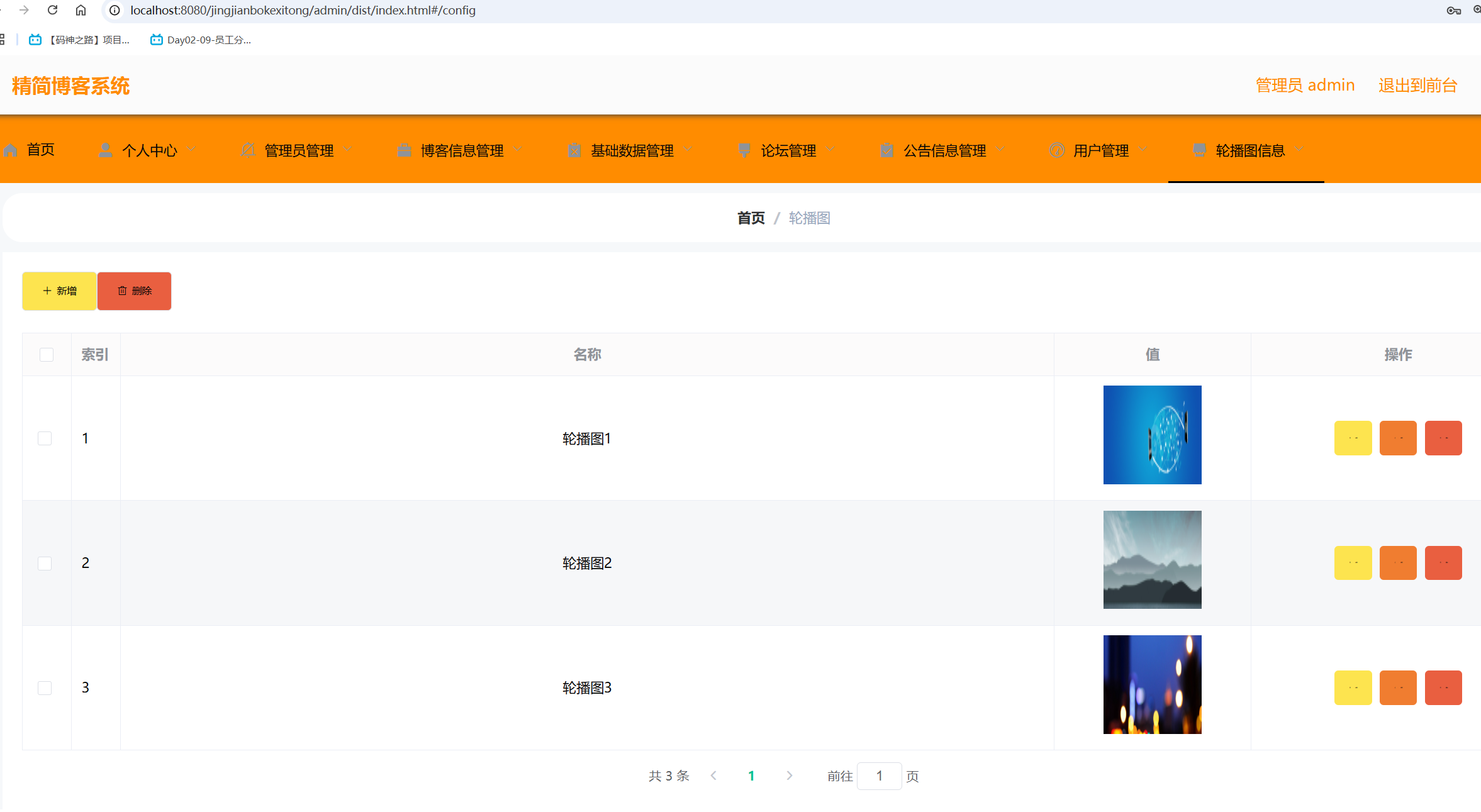Click the browser address bar URL
The width and height of the screenshot is (1481, 812).
click(303, 10)
